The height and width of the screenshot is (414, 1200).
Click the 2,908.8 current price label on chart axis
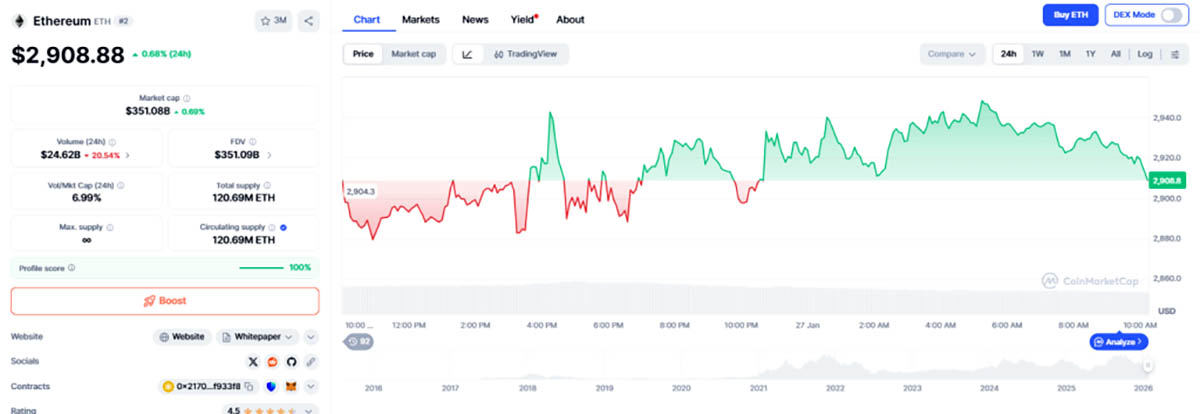point(1166,180)
